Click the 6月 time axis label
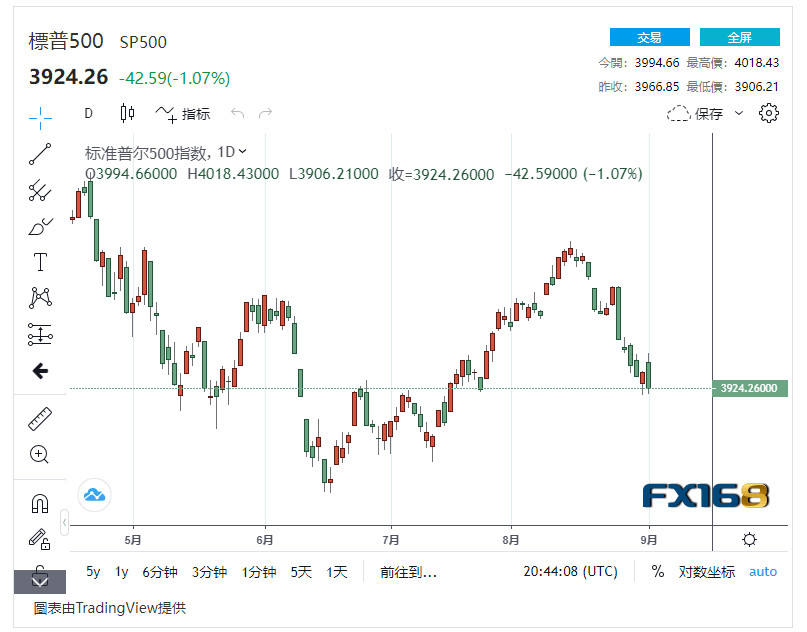Viewport: 807px width, 632px height. [x=265, y=539]
